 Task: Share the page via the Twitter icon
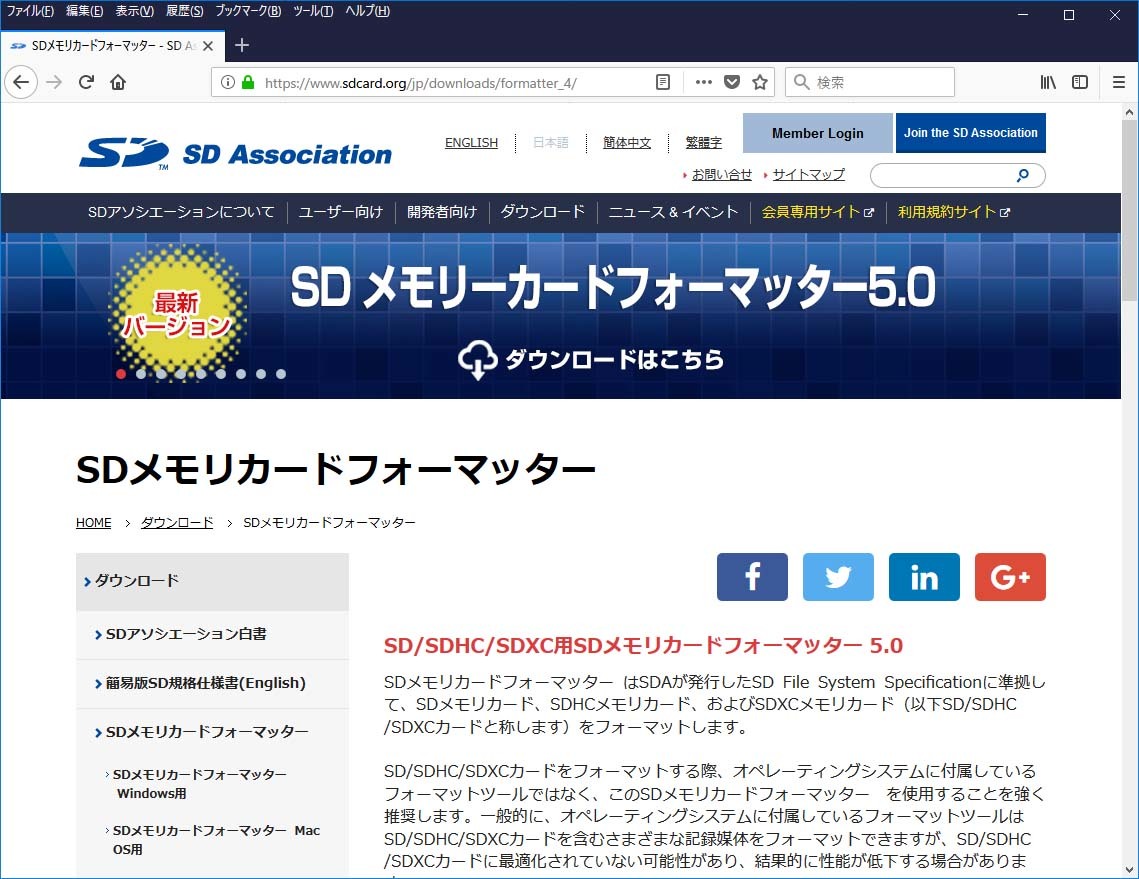(838, 577)
